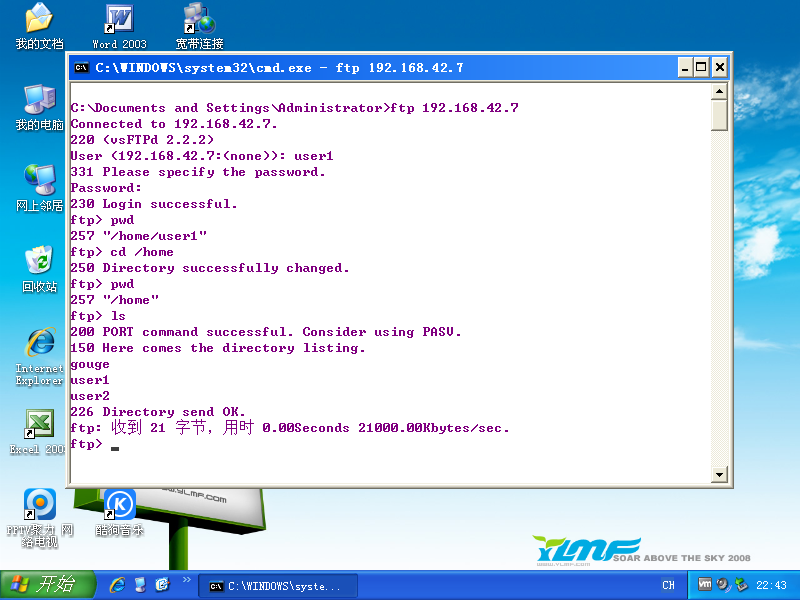This screenshot has width=800, height=600.
Task: Click the "257 "/home/user1"" response line
Action: [138, 236]
